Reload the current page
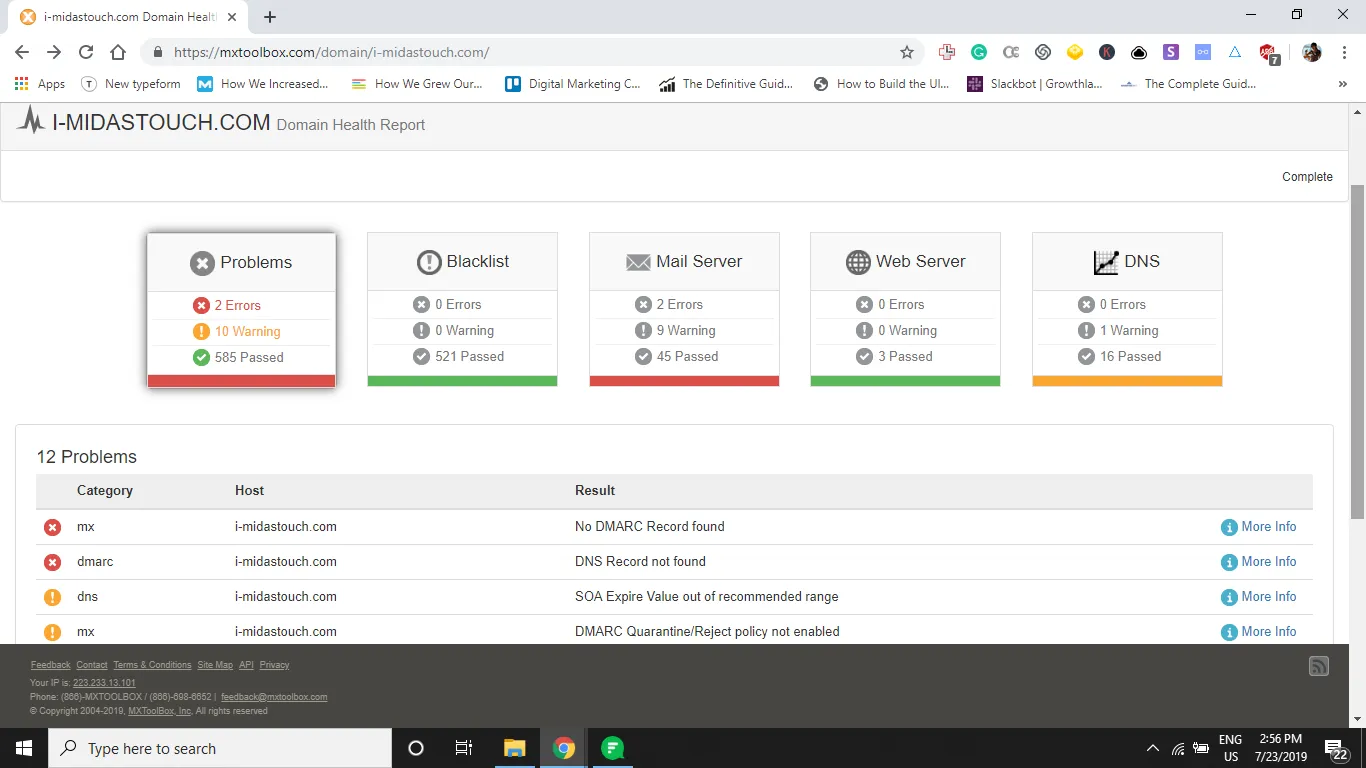The height and width of the screenshot is (768, 1366). tap(86, 52)
